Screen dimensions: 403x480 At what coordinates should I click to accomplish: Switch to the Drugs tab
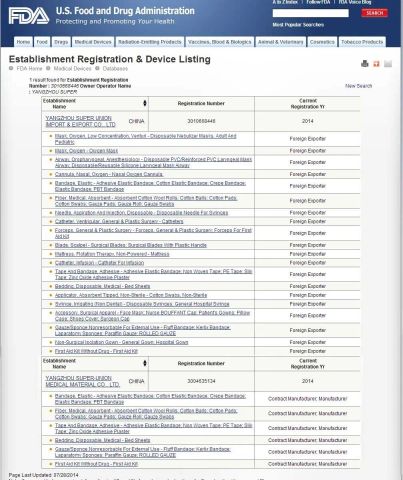(61, 42)
